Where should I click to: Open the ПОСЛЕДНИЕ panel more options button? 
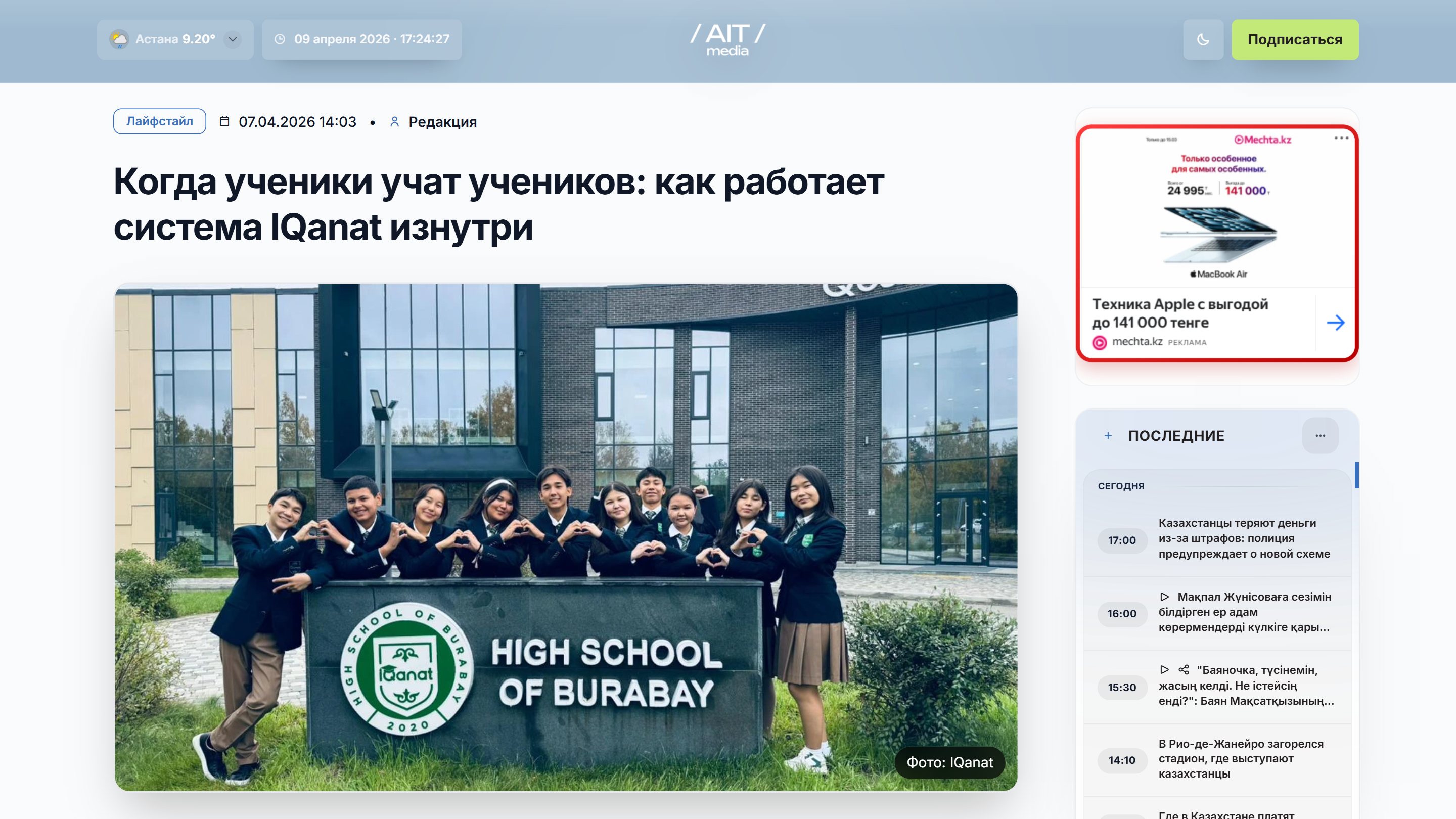point(1320,435)
